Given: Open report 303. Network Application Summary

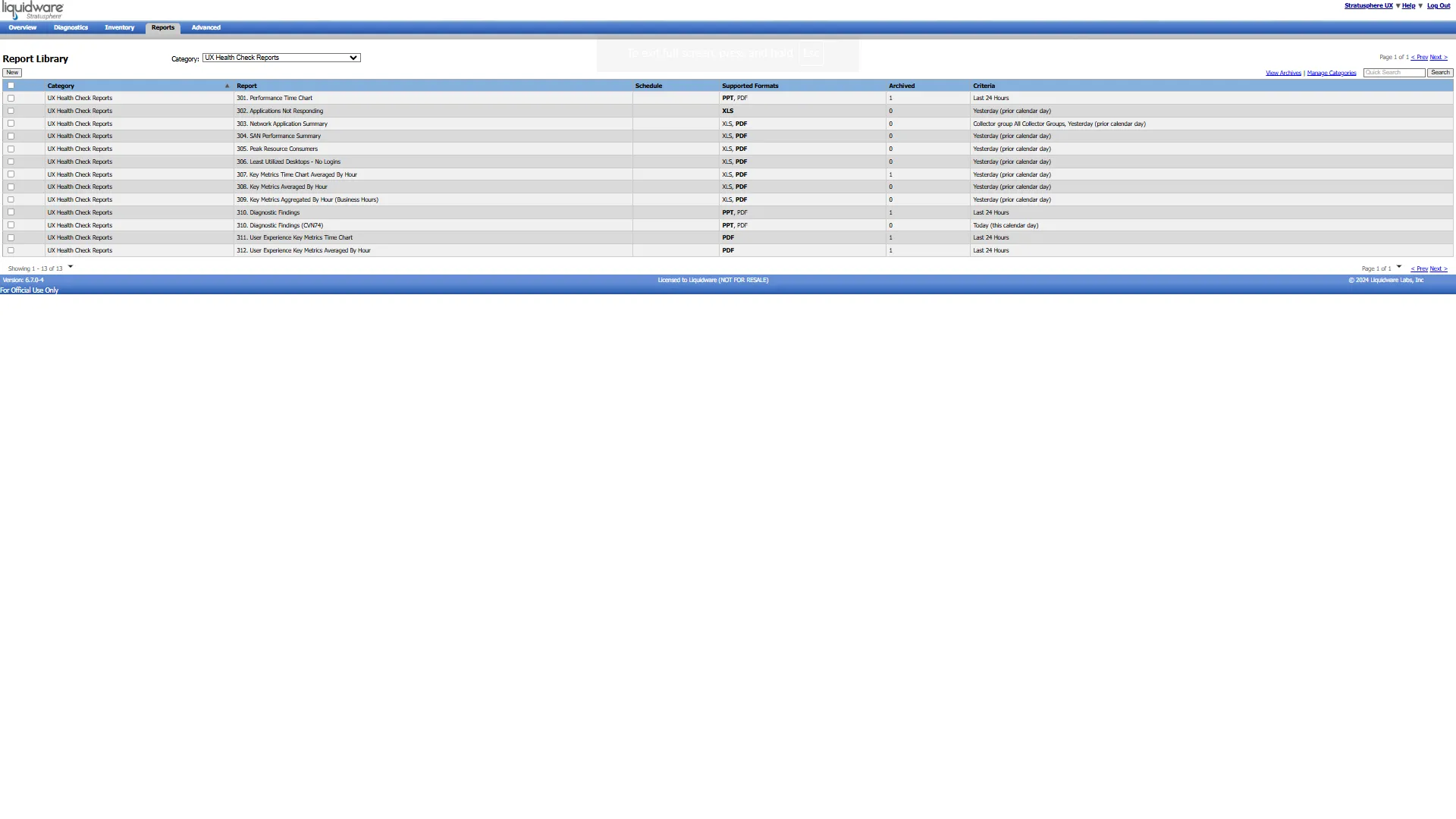Looking at the screenshot, I should click(x=282, y=124).
